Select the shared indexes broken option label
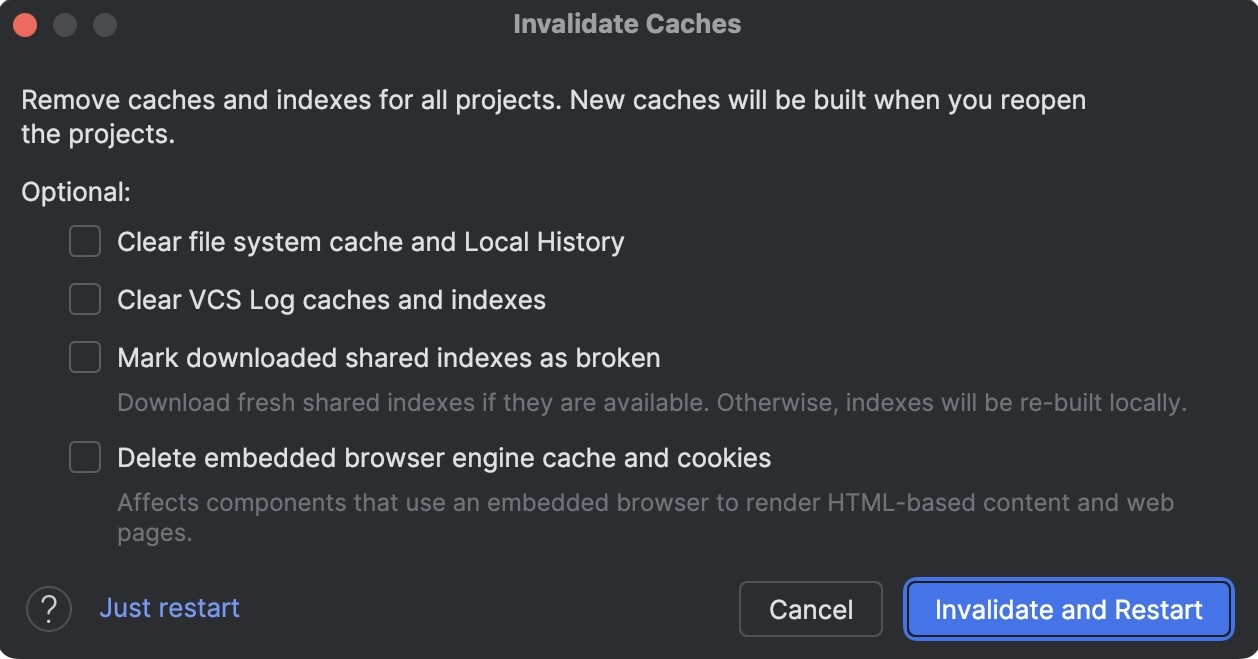This screenshot has width=1258, height=659. [x=389, y=357]
